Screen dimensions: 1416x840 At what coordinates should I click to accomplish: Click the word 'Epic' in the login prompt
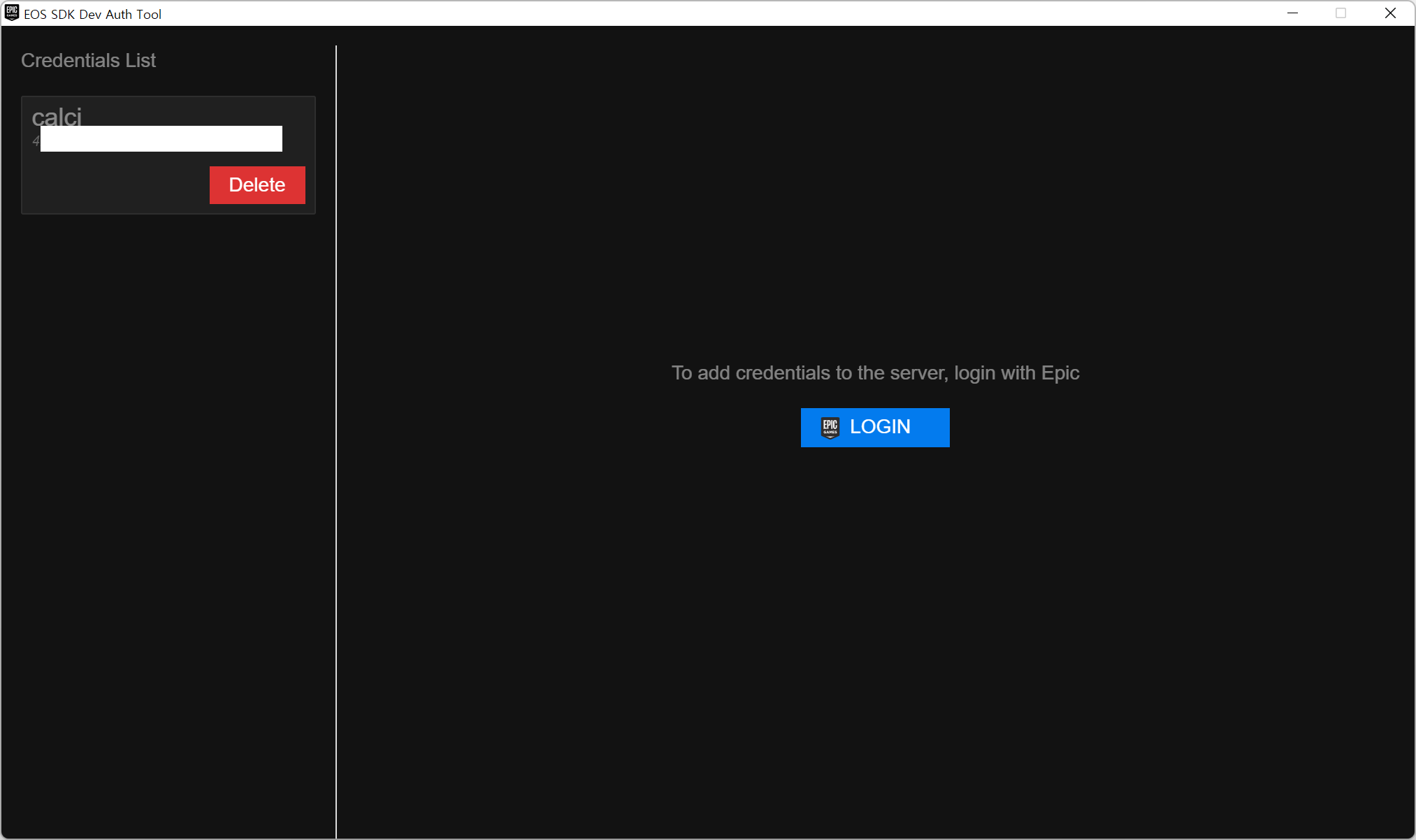[x=1060, y=373]
